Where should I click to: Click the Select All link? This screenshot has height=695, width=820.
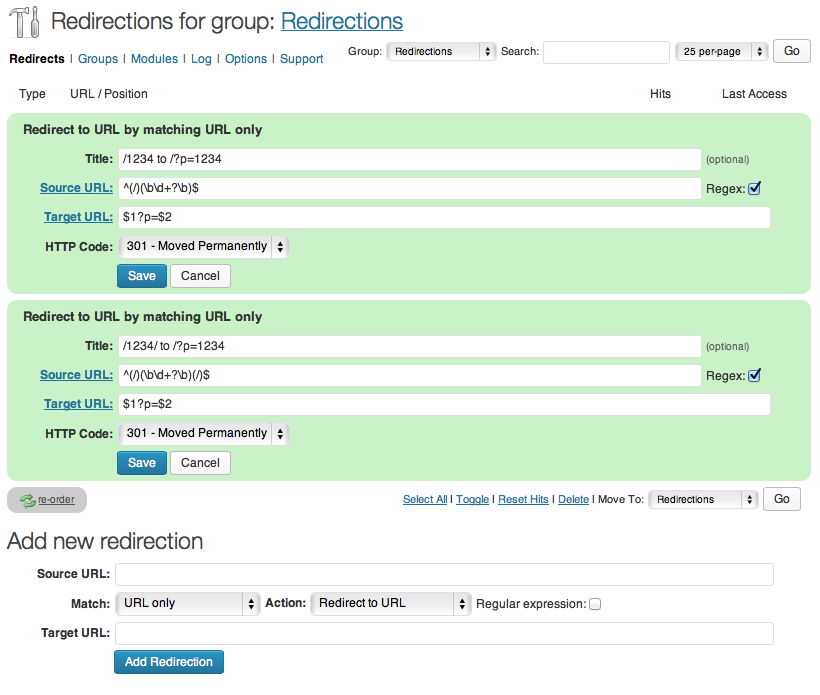click(x=425, y=499)
